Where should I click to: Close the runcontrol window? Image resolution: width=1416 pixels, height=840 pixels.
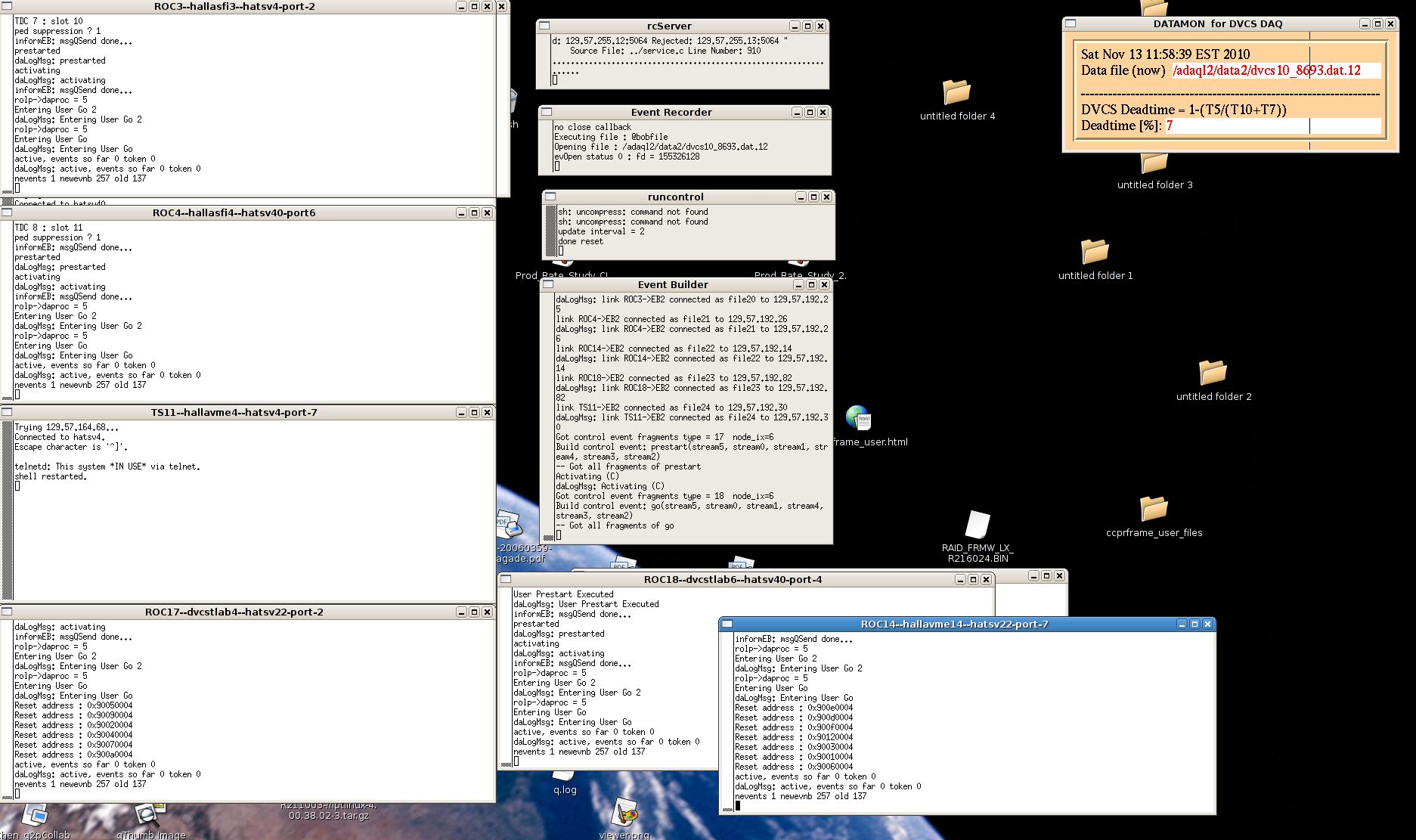pyautogui.click(x=826, y=197)
